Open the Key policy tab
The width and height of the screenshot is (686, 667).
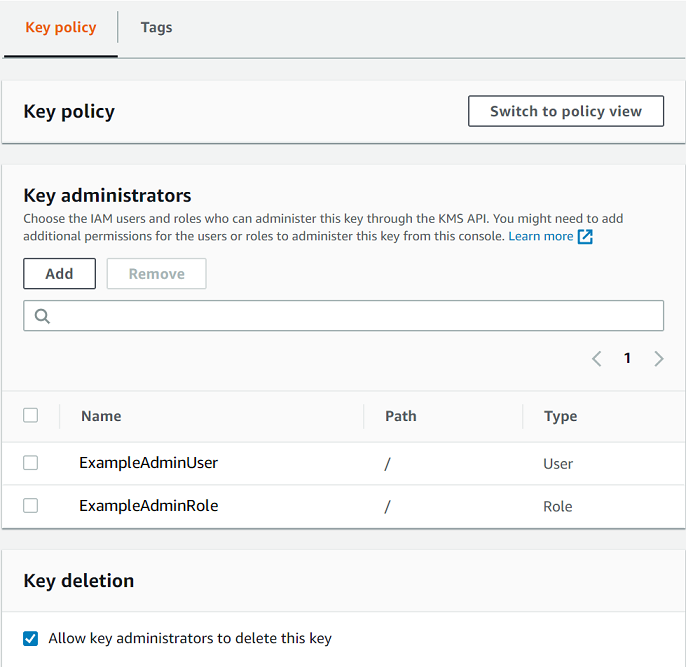pos(60,28)
